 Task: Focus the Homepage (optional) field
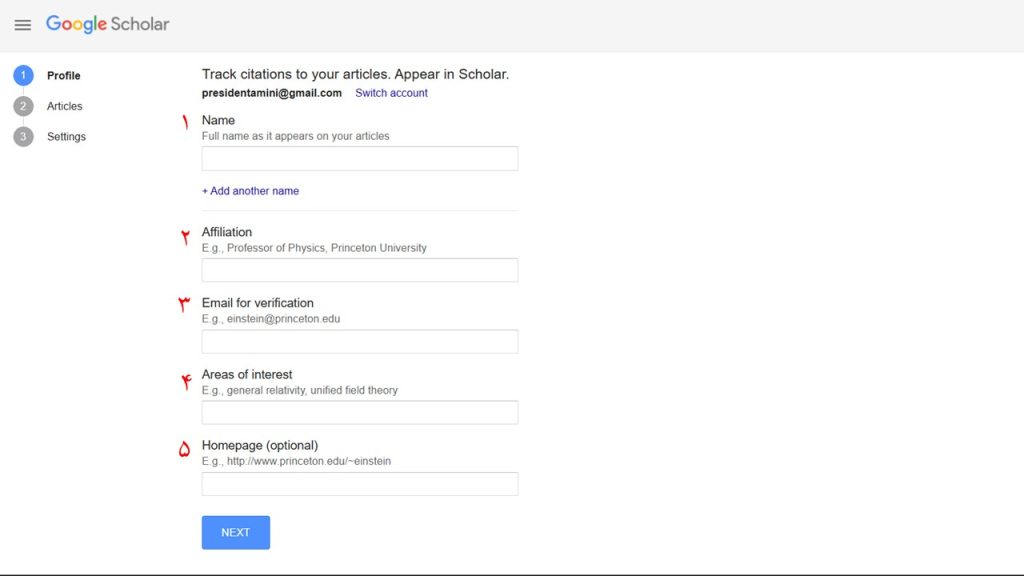(x=360, y=484)
